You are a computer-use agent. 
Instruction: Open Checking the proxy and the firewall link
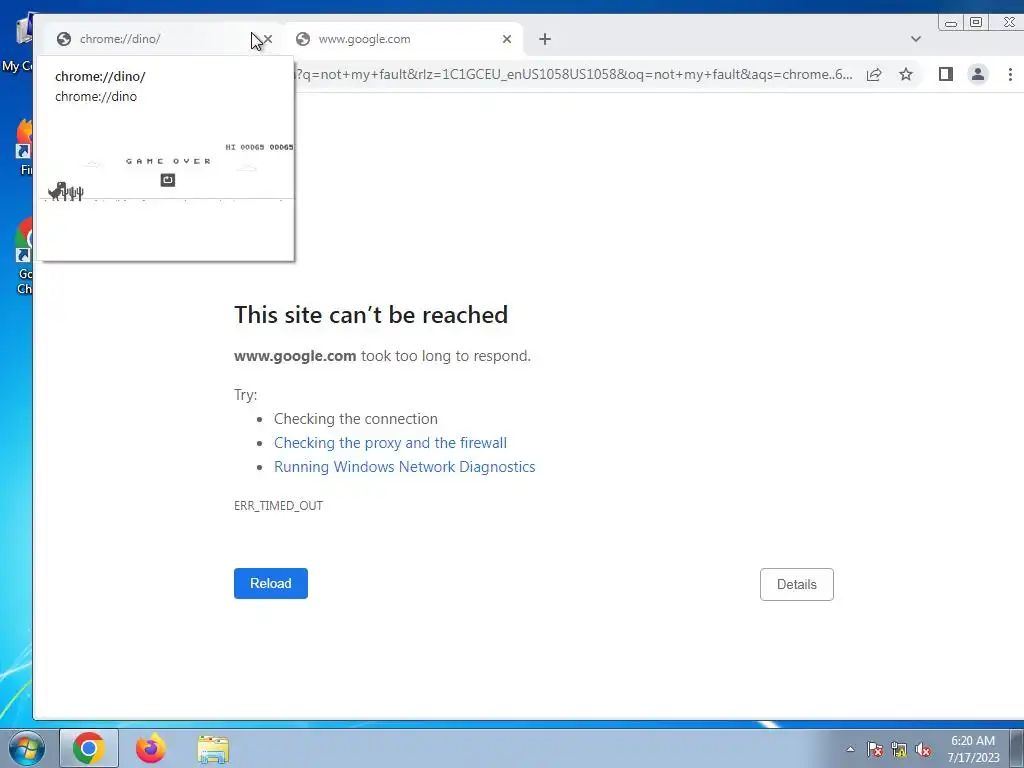(391, 443)
